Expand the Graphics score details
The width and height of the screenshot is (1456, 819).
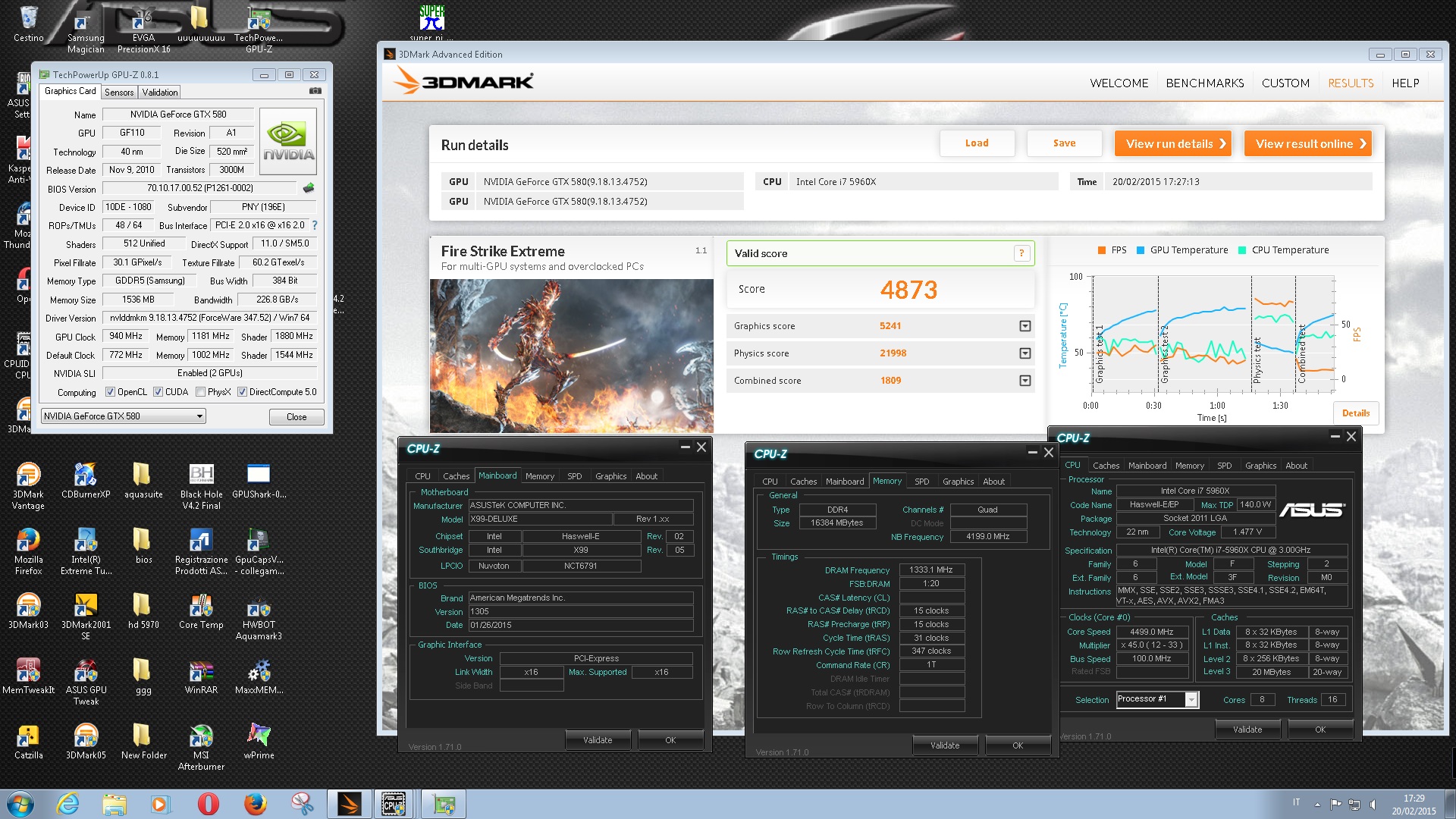pyautogui.click(x=1025, y=326)
